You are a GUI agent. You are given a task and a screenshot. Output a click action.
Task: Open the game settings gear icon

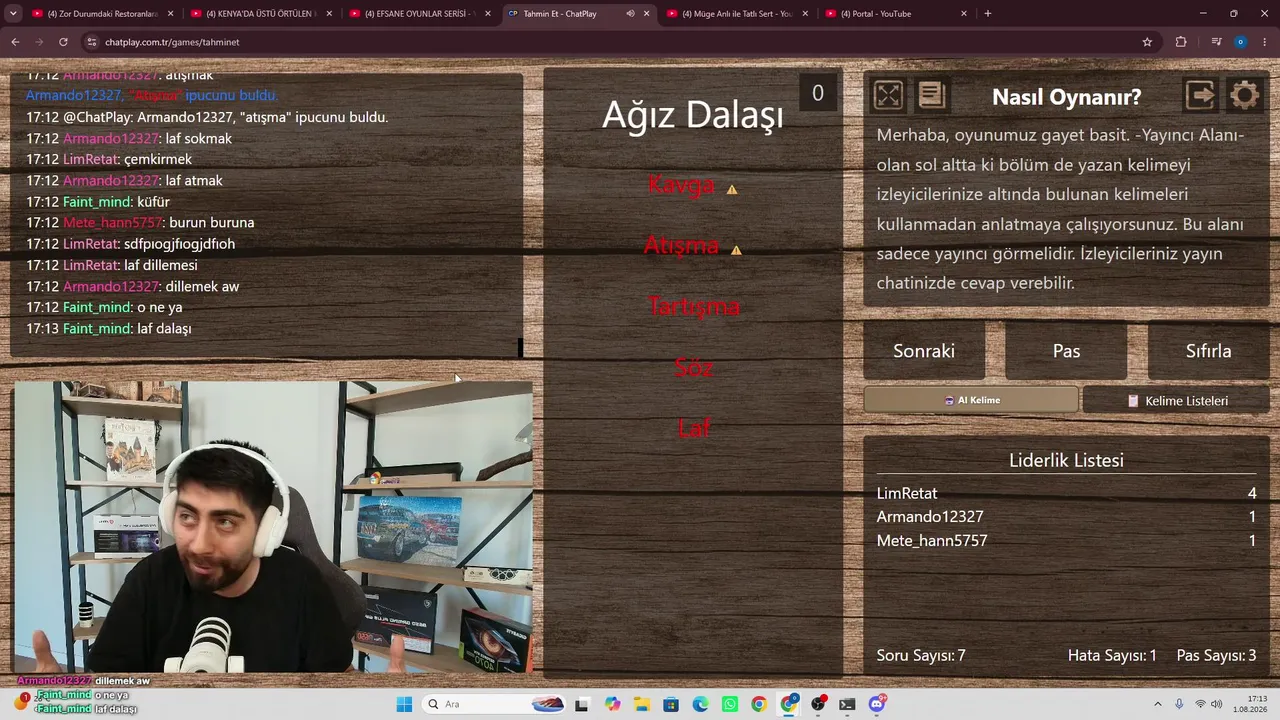pyautogui.click(x=1245, y=95)
